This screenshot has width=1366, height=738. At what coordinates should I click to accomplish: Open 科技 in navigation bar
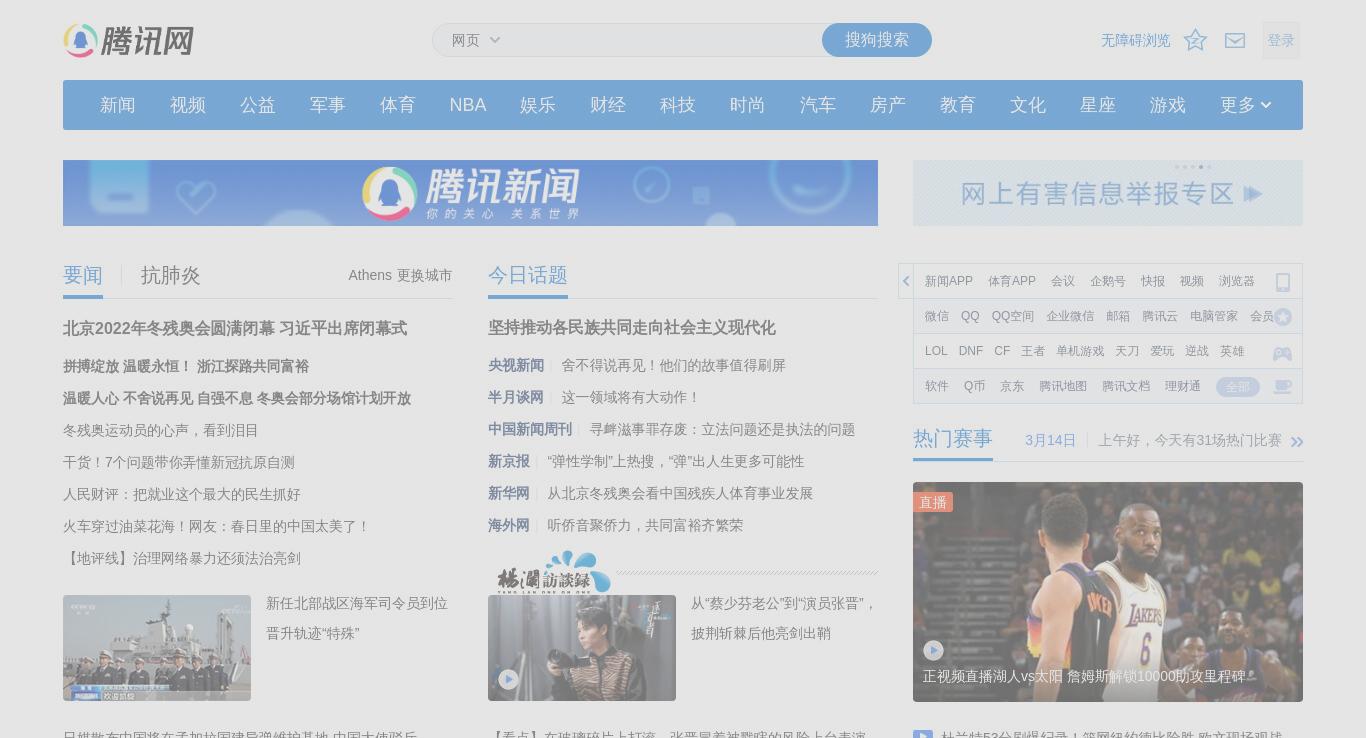point(678,105)
